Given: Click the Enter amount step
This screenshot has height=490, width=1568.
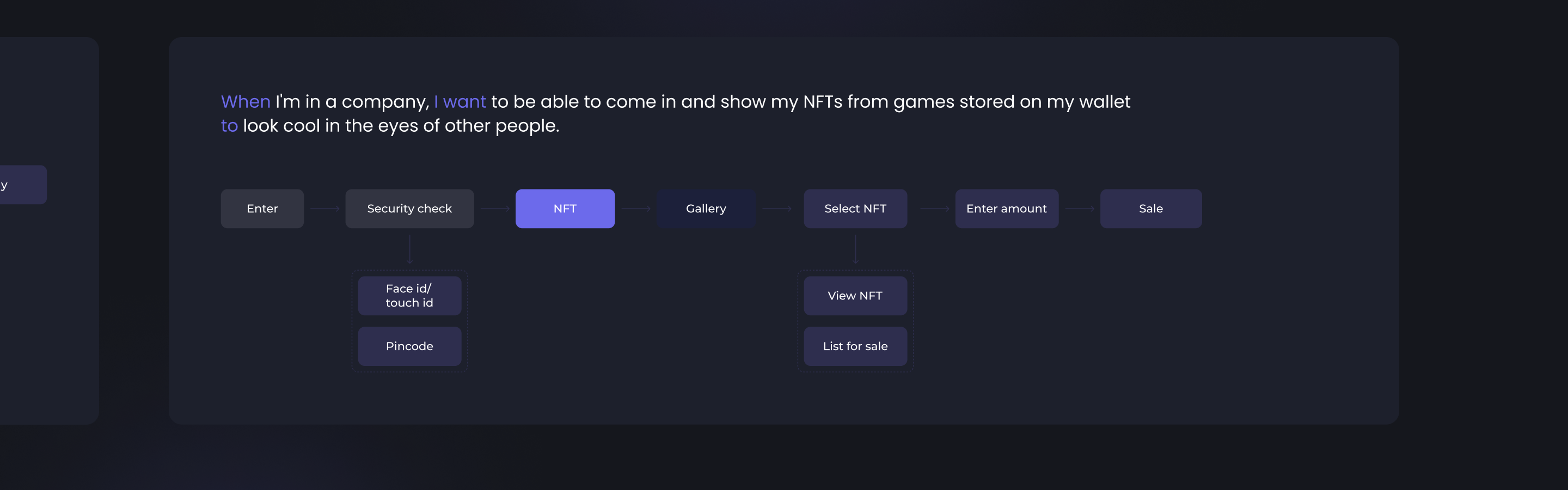Looking at the screenshot, I should (1006, 209).
